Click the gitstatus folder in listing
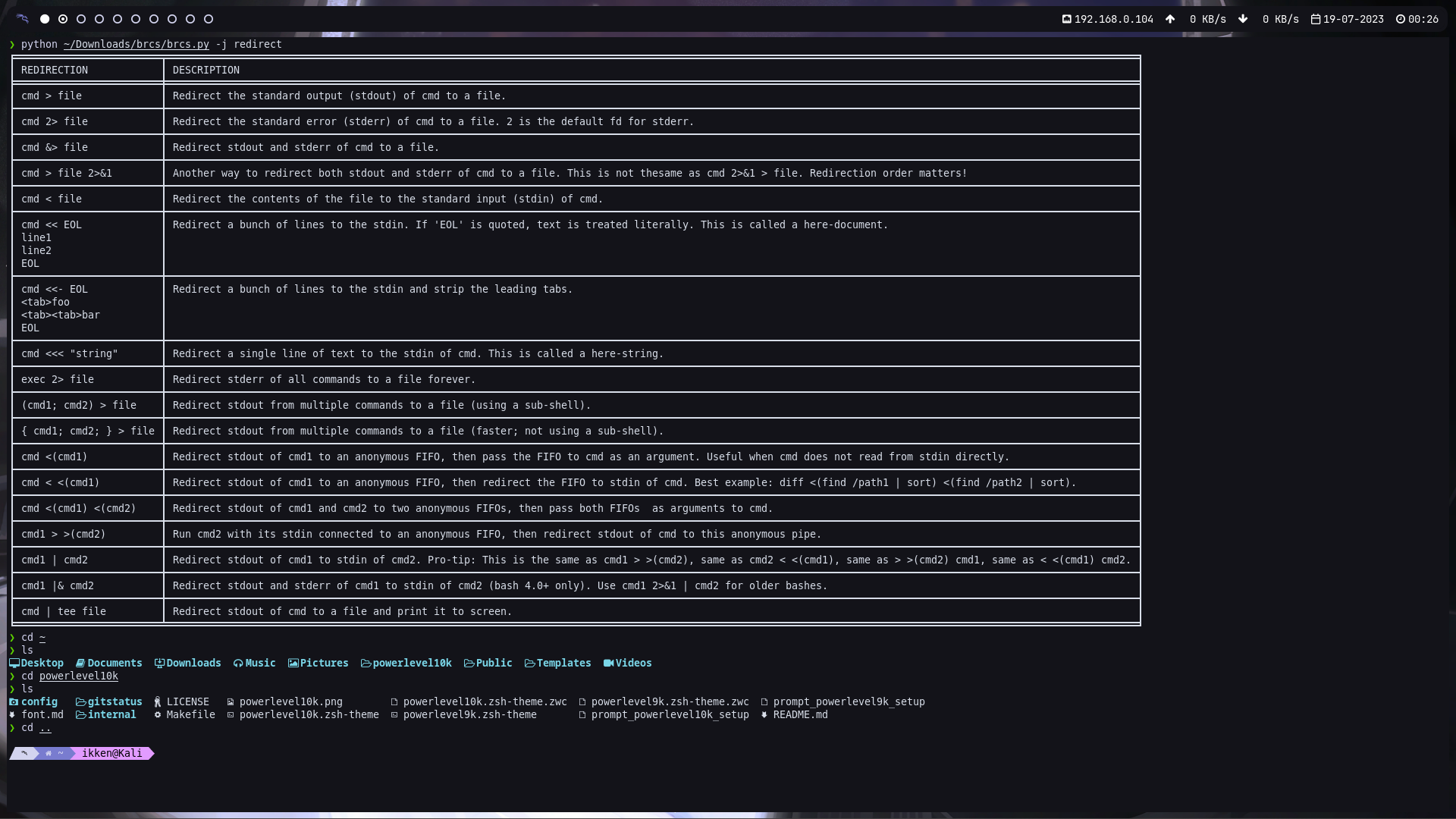Screen dimensions: 1456x819 tap(115, 701)
